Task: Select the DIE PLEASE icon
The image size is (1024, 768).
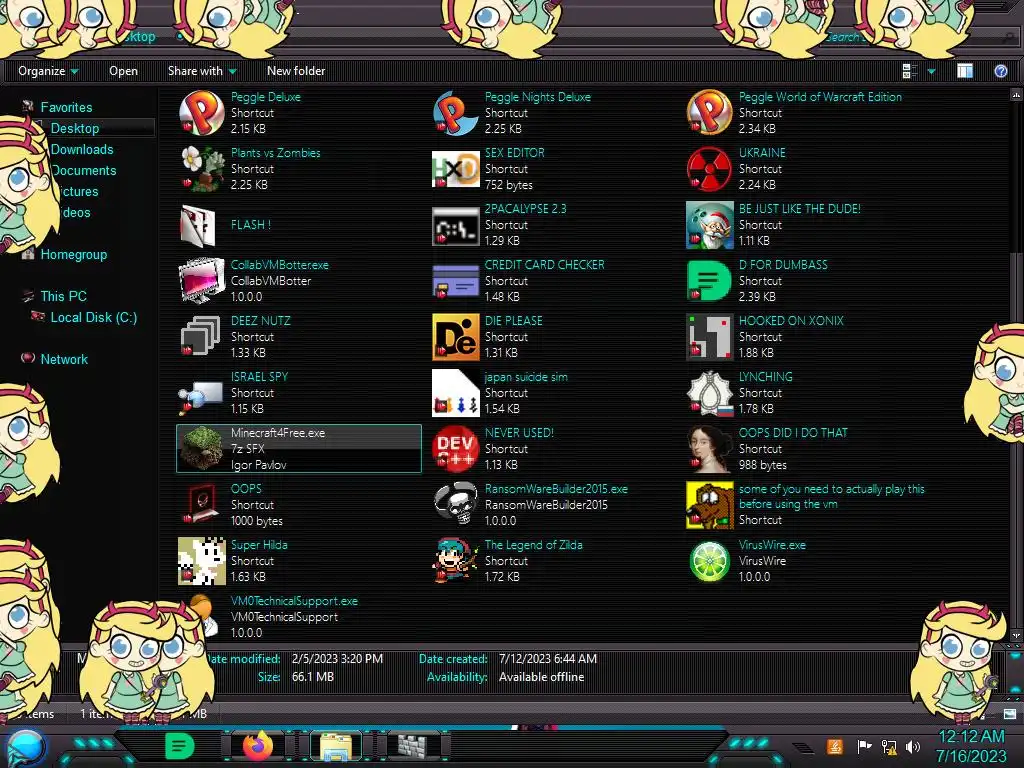Action: point(455,337)
